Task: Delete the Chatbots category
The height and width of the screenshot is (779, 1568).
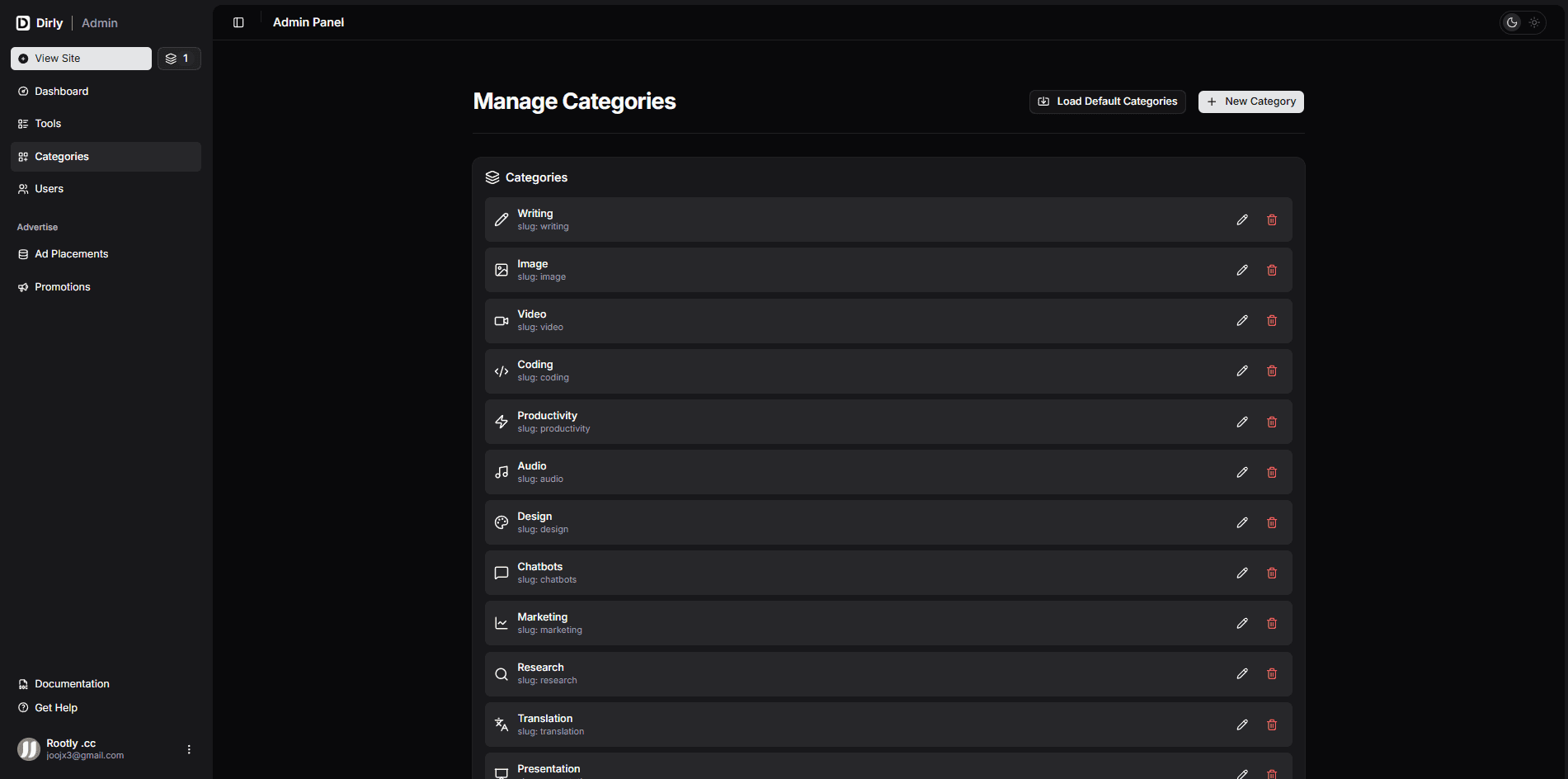Action: point(1271,573)
